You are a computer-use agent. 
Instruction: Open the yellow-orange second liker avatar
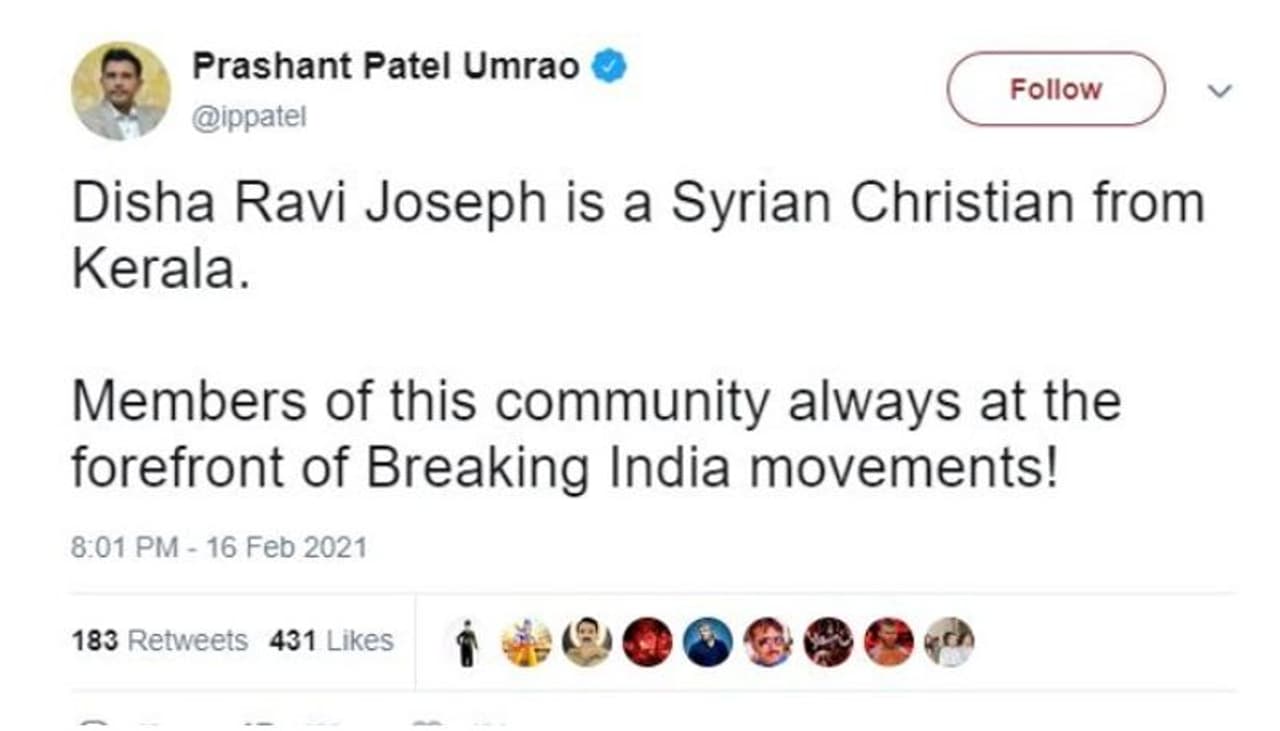(526, 642)
